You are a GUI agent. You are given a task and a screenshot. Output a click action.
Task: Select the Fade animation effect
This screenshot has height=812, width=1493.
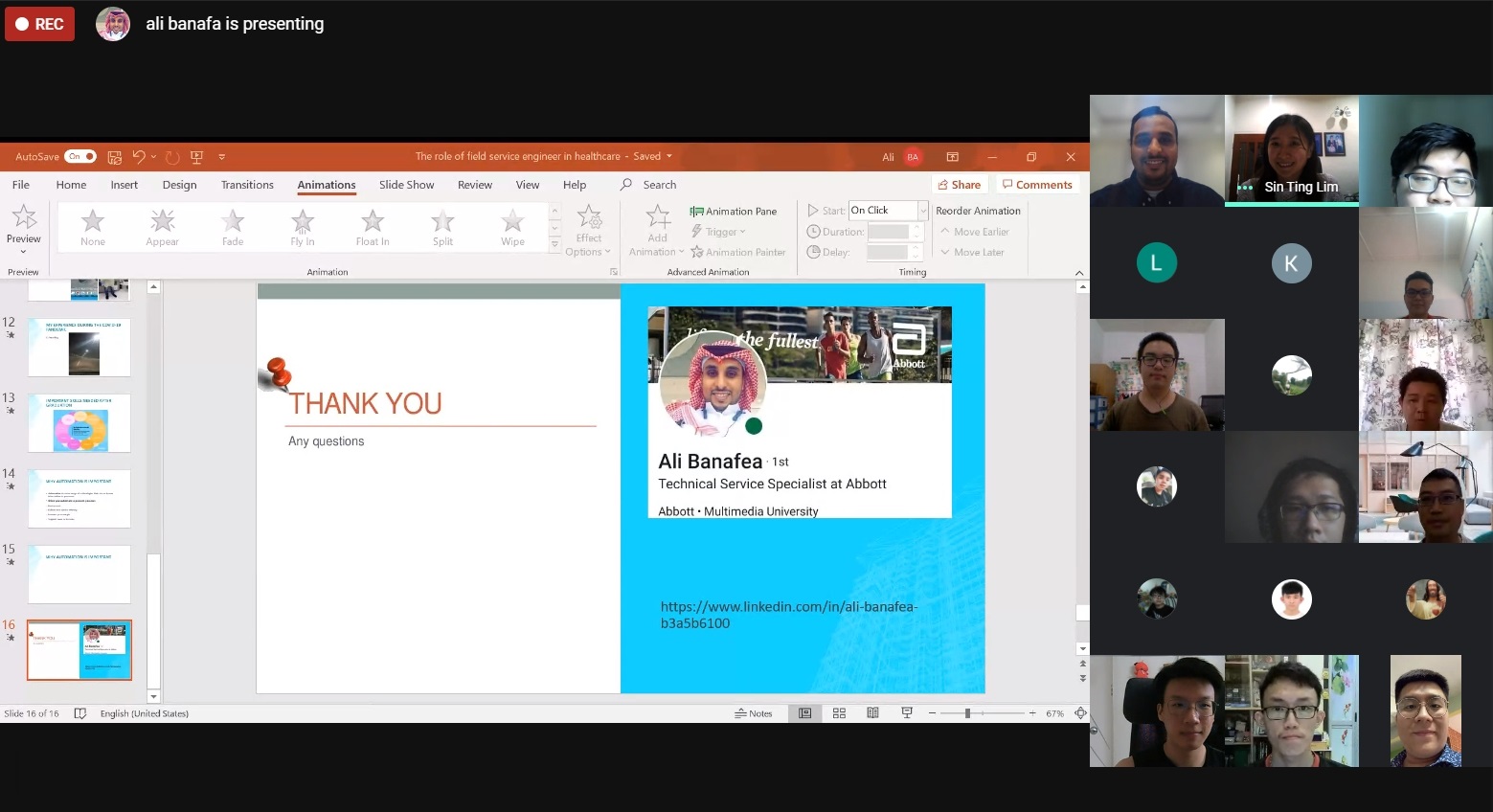tap(233, 228)
